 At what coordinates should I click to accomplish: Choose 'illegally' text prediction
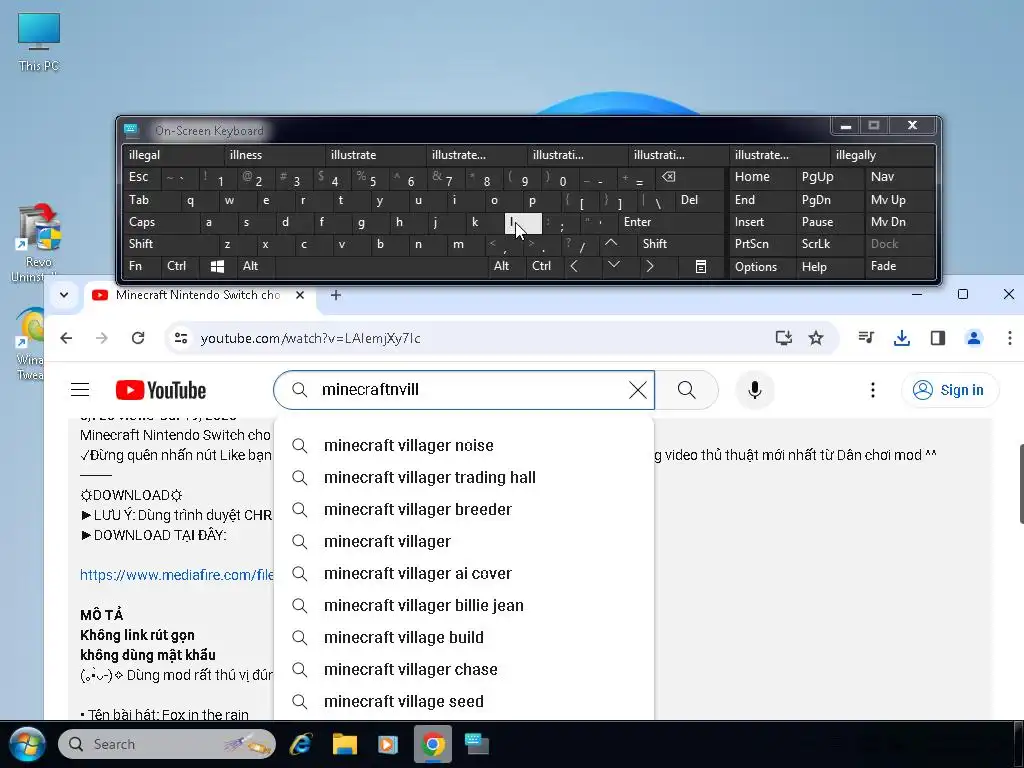883,155
